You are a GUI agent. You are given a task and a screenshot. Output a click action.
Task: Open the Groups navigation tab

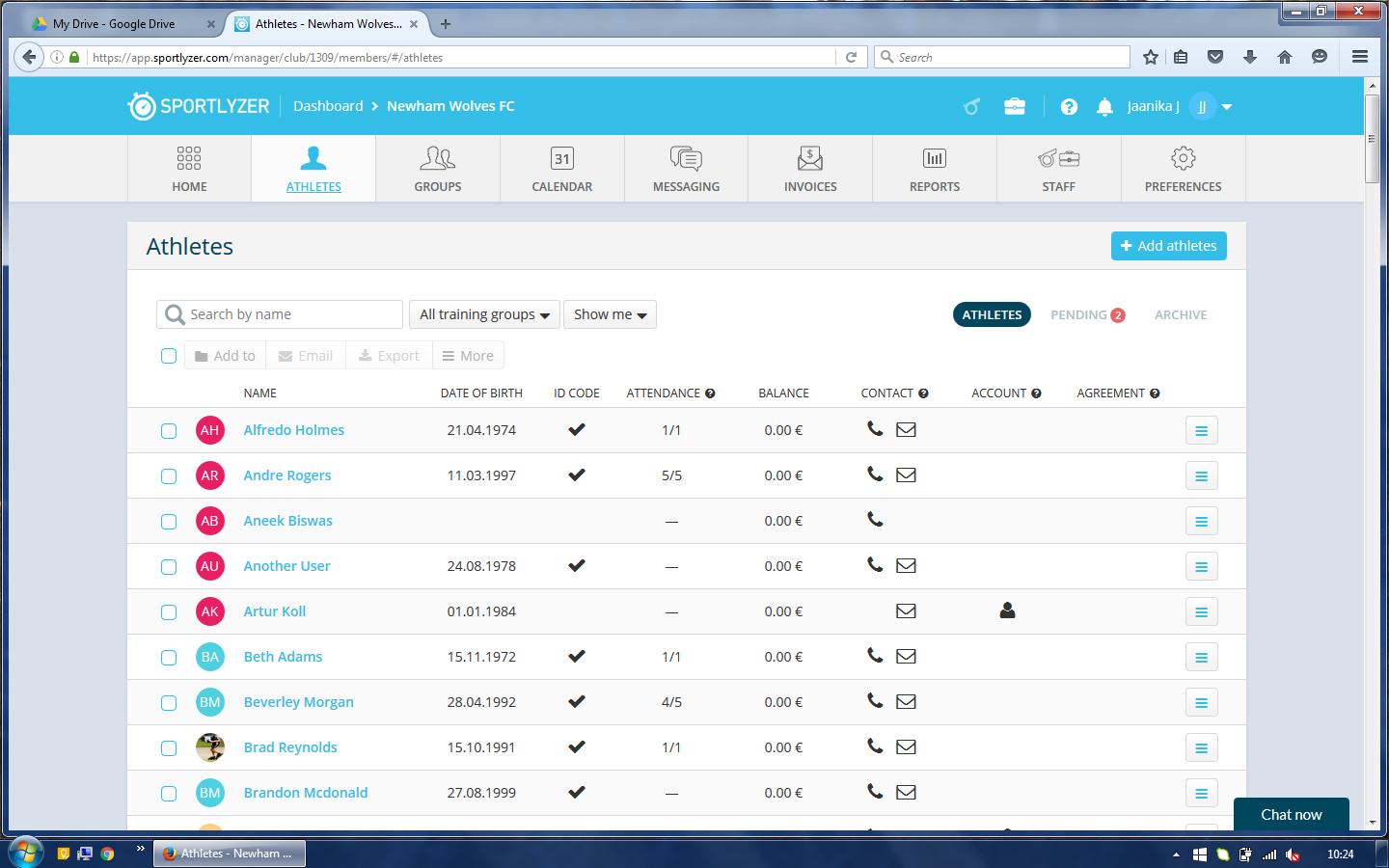(437, 168)
